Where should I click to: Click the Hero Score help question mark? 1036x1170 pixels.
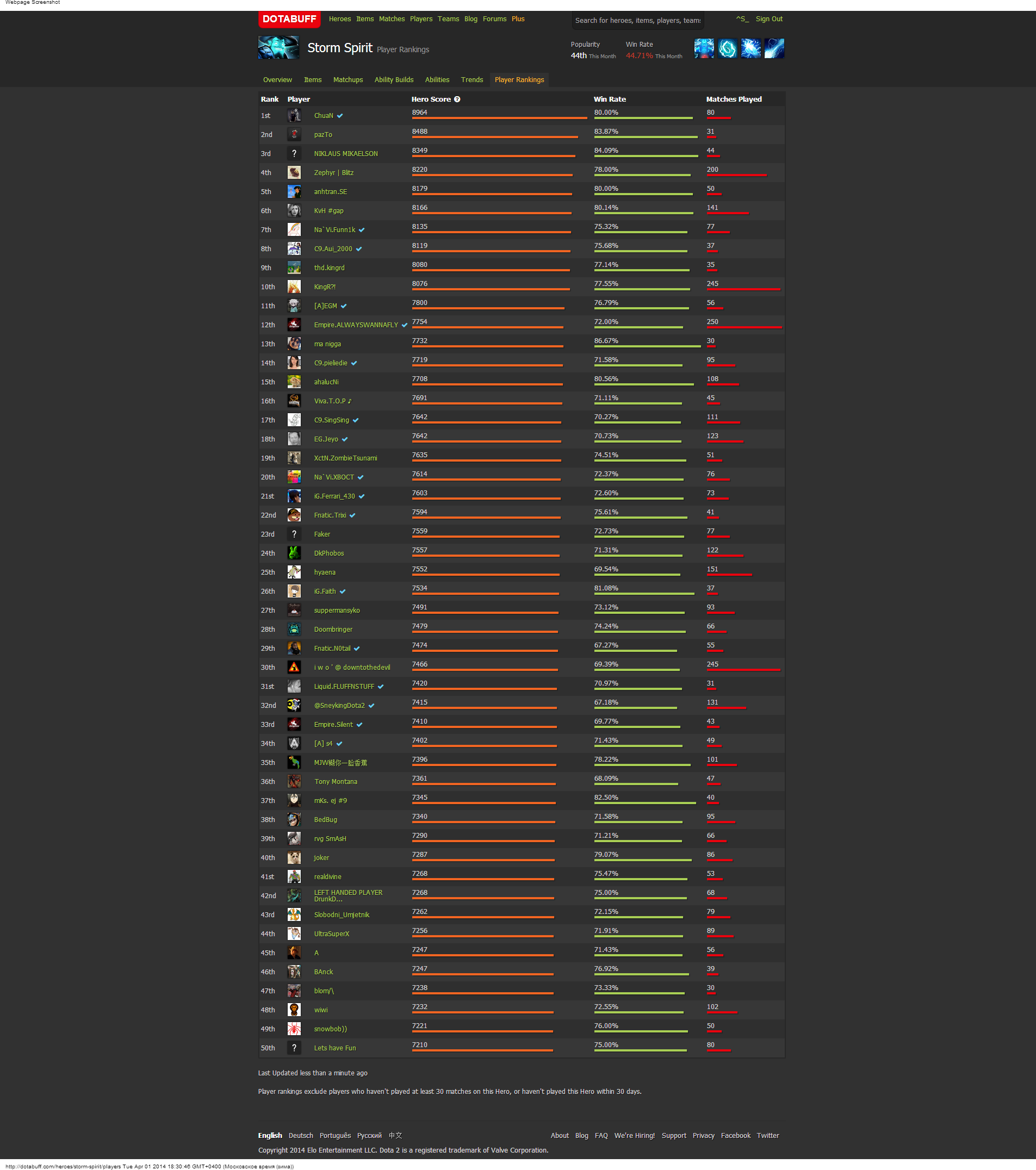(457, 99)
